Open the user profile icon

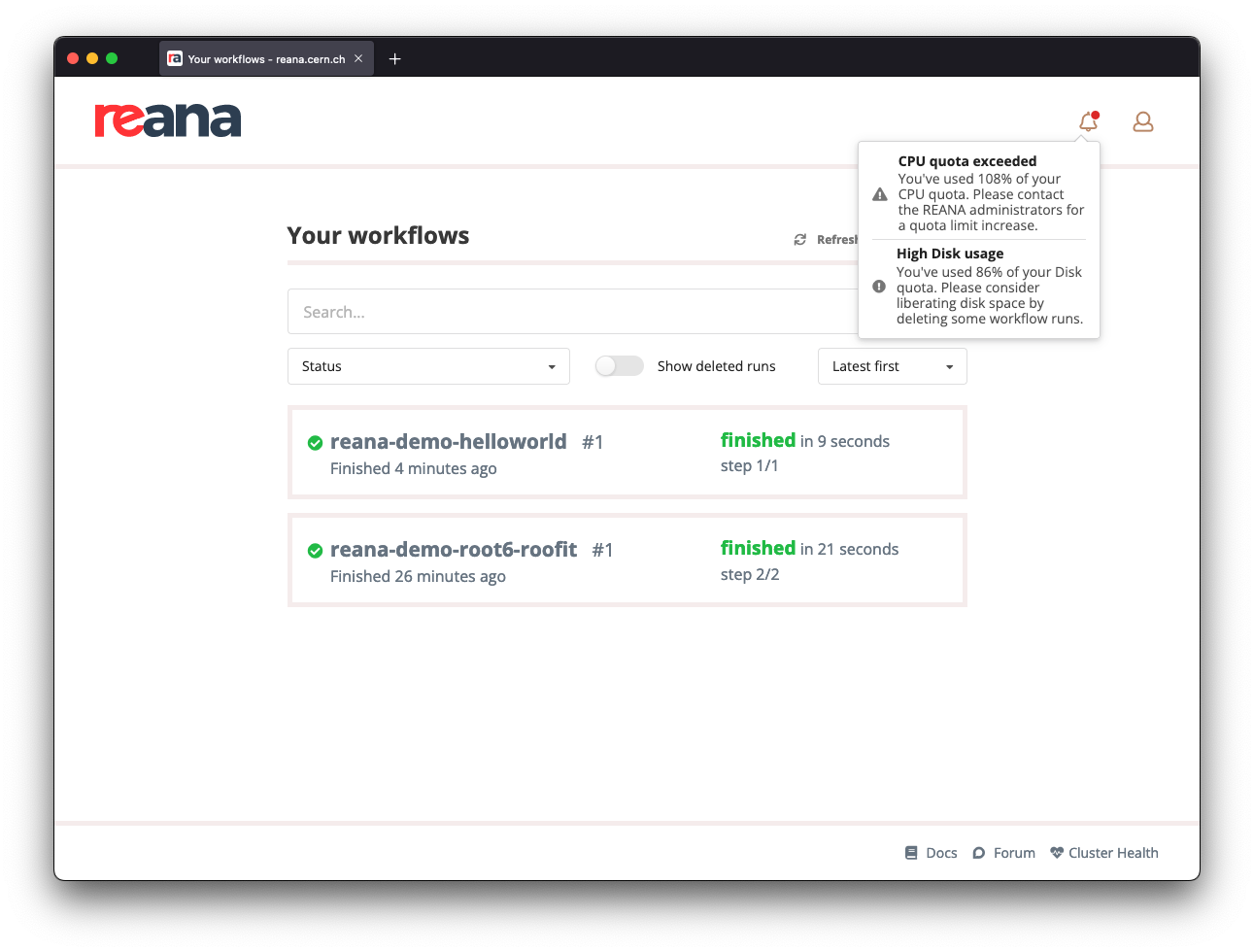point(1142,121)
